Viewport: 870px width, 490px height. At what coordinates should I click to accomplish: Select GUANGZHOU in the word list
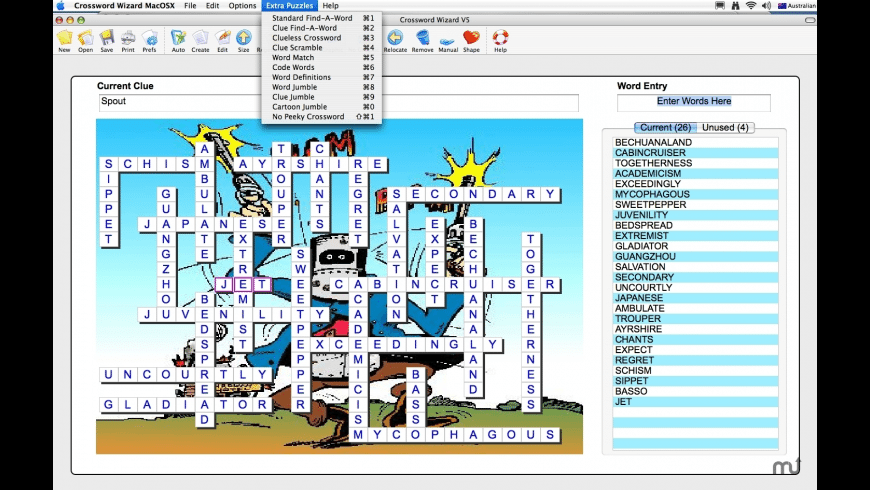click(696, 256)
